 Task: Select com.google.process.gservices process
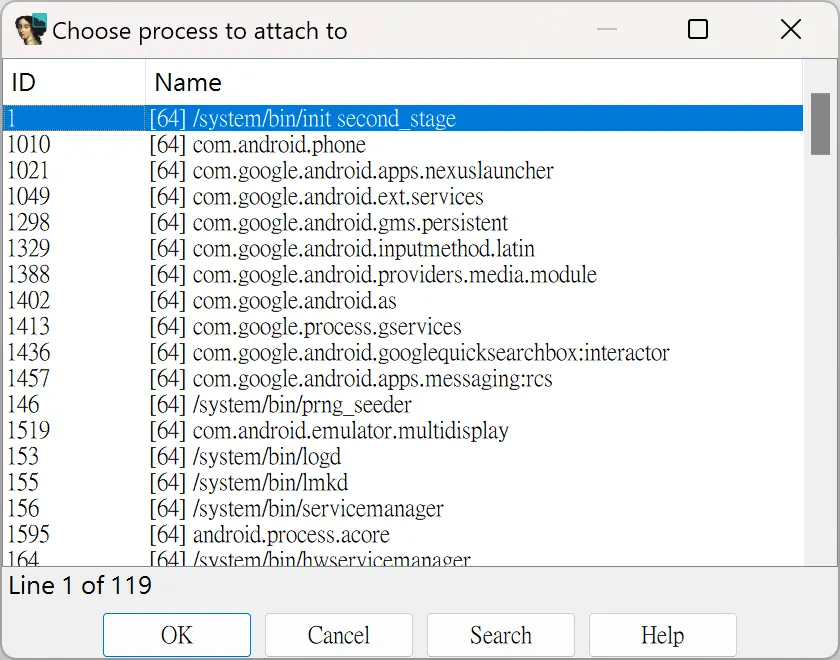point(403,326)
